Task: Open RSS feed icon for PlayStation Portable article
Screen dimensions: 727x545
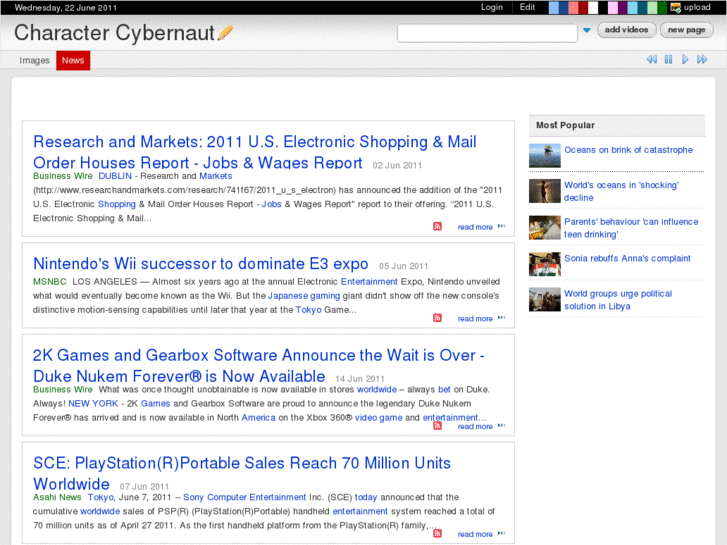Action: tap(437, 533)
